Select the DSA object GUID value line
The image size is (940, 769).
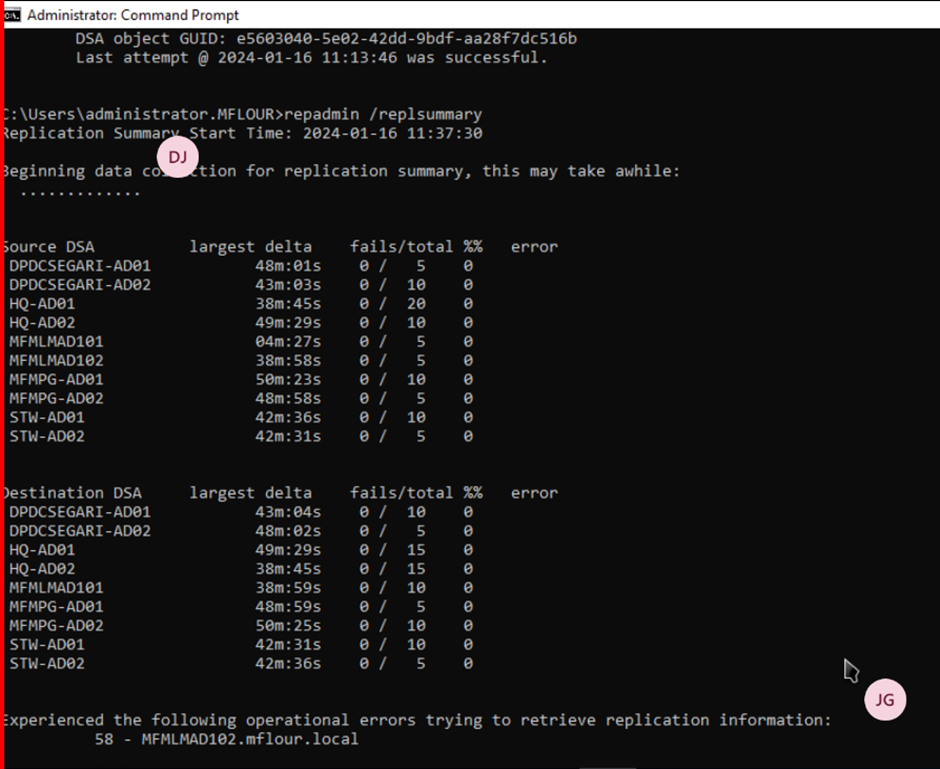pos(326,39)
